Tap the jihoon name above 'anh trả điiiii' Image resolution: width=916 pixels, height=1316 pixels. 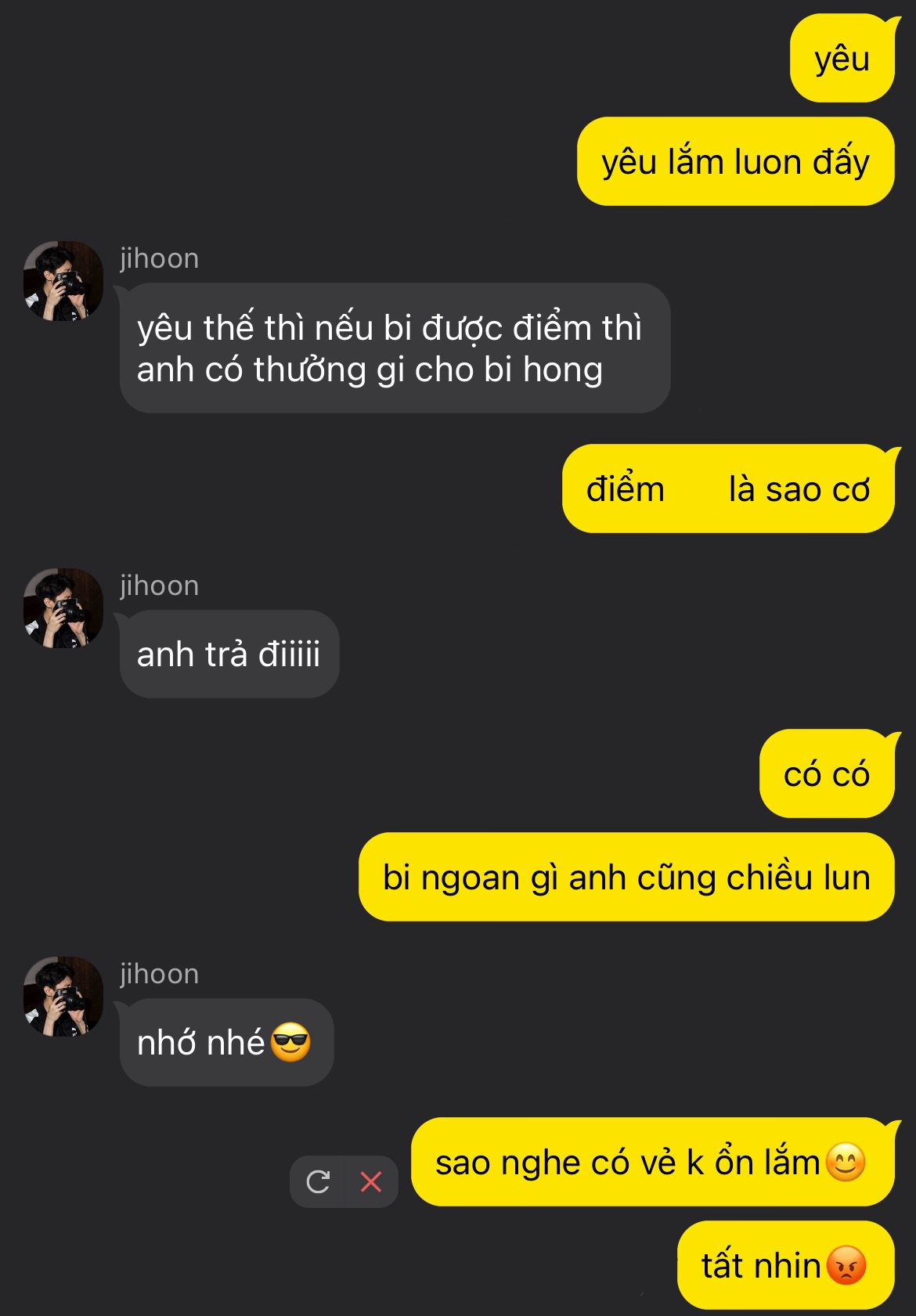pos(160,586)
